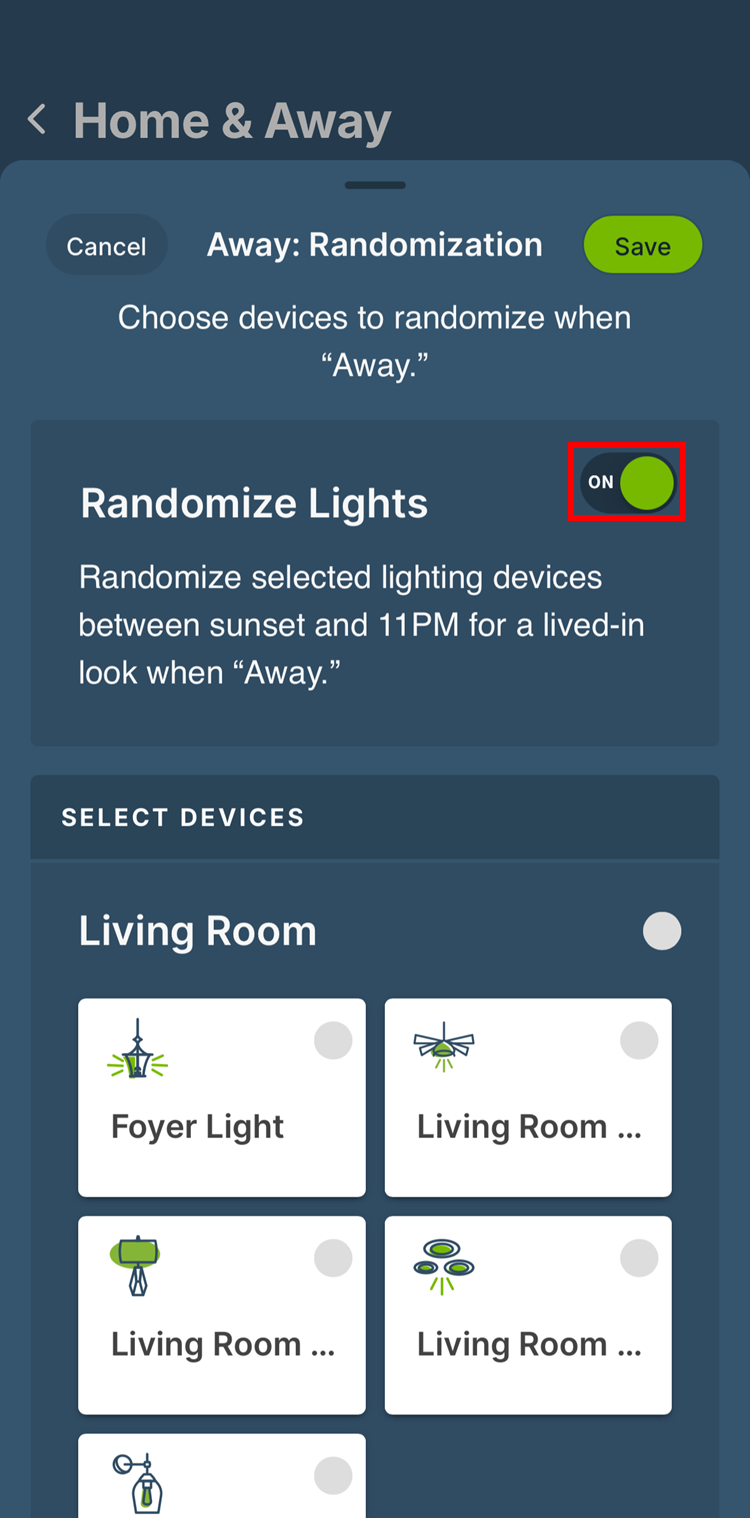Click the sheet drag handle bar
This screenshot has height=1518, width=750.
click(x=375, y=185)
